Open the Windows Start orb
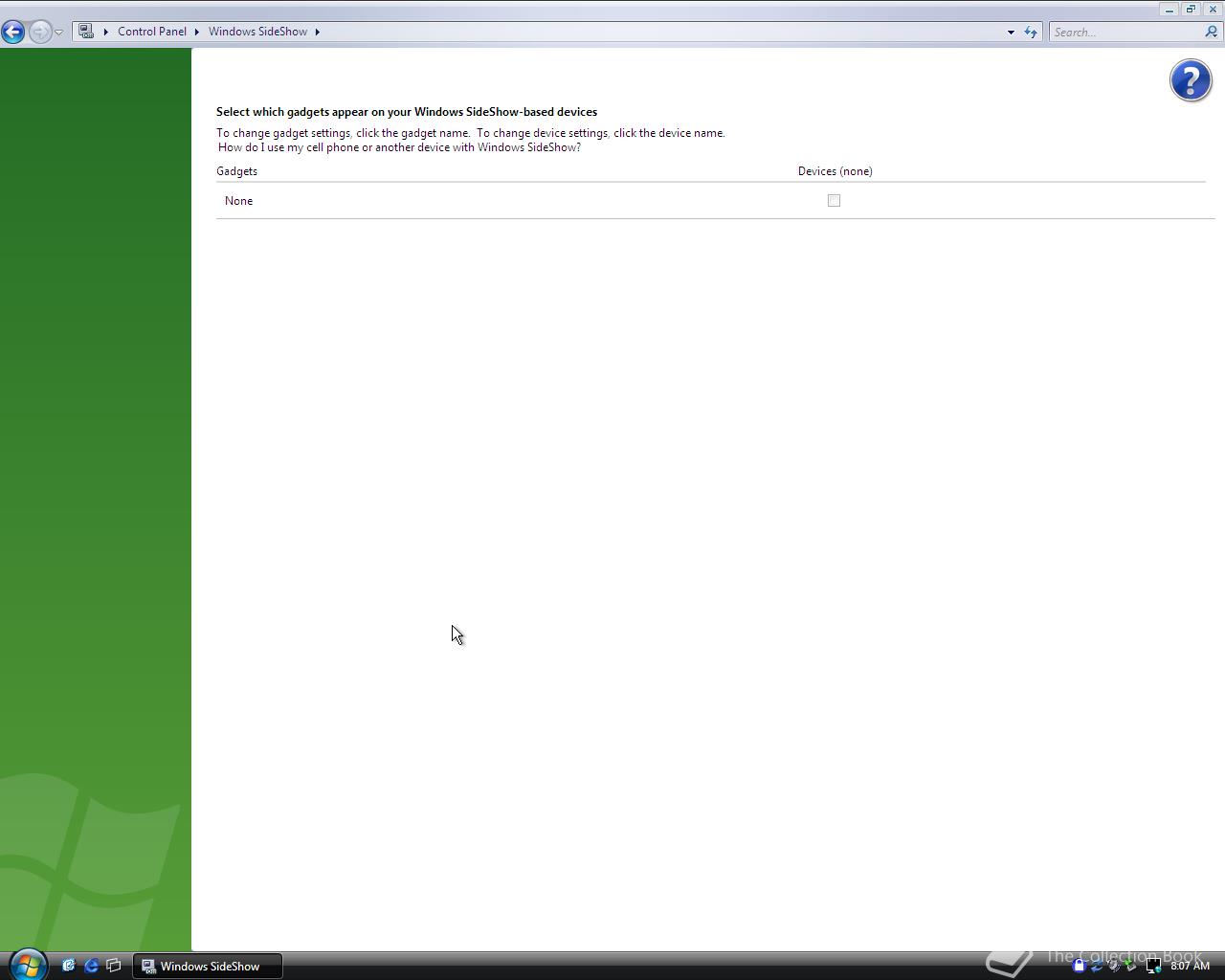Screen dimensions: 1225x980 (x=27, y=965)
